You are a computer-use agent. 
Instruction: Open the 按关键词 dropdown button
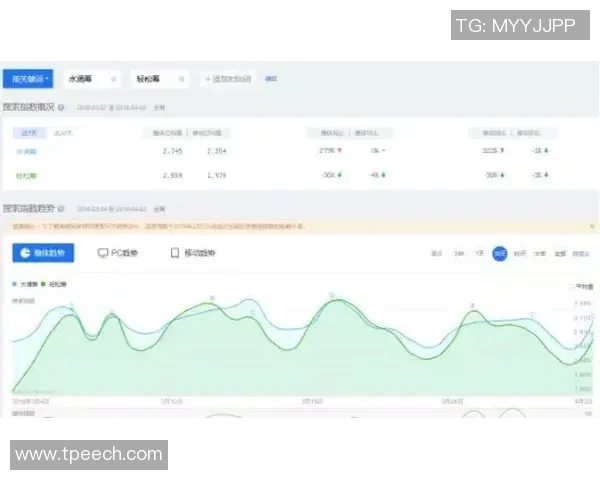coord(28,78)
